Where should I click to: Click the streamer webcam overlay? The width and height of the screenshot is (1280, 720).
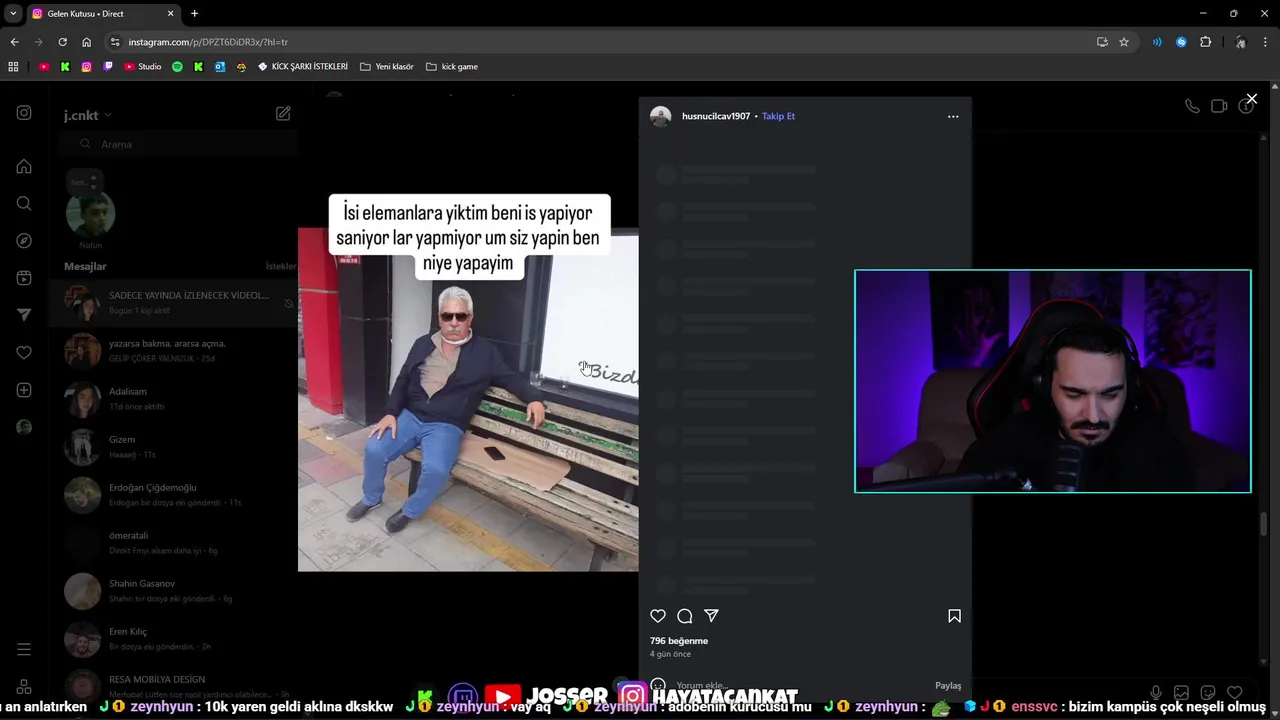[1053, 381]
